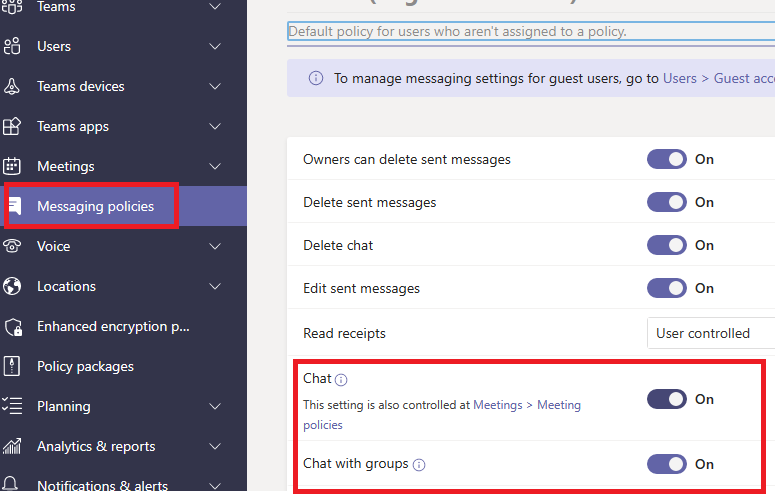The height and width of the screenshot is (502, 775).
Task: Expand the Teams apps chevron
Action: pyautogui.click(x=215, y=126)
